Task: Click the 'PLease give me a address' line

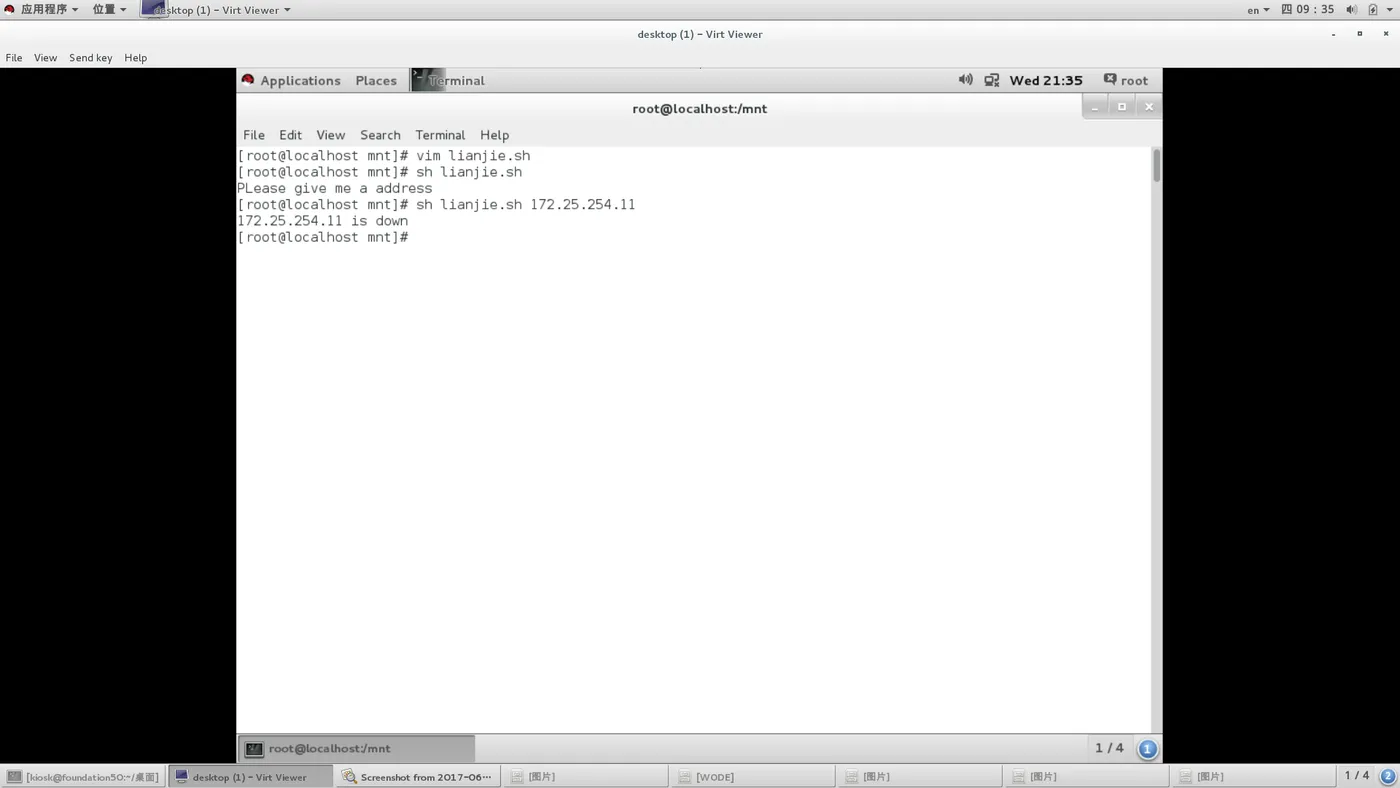Action: click(x=334, y=188)
